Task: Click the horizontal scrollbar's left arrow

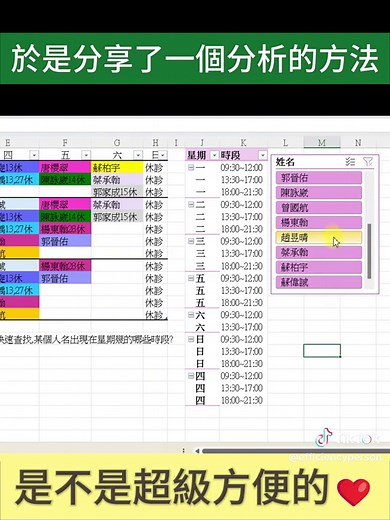Action: (197, 451)
